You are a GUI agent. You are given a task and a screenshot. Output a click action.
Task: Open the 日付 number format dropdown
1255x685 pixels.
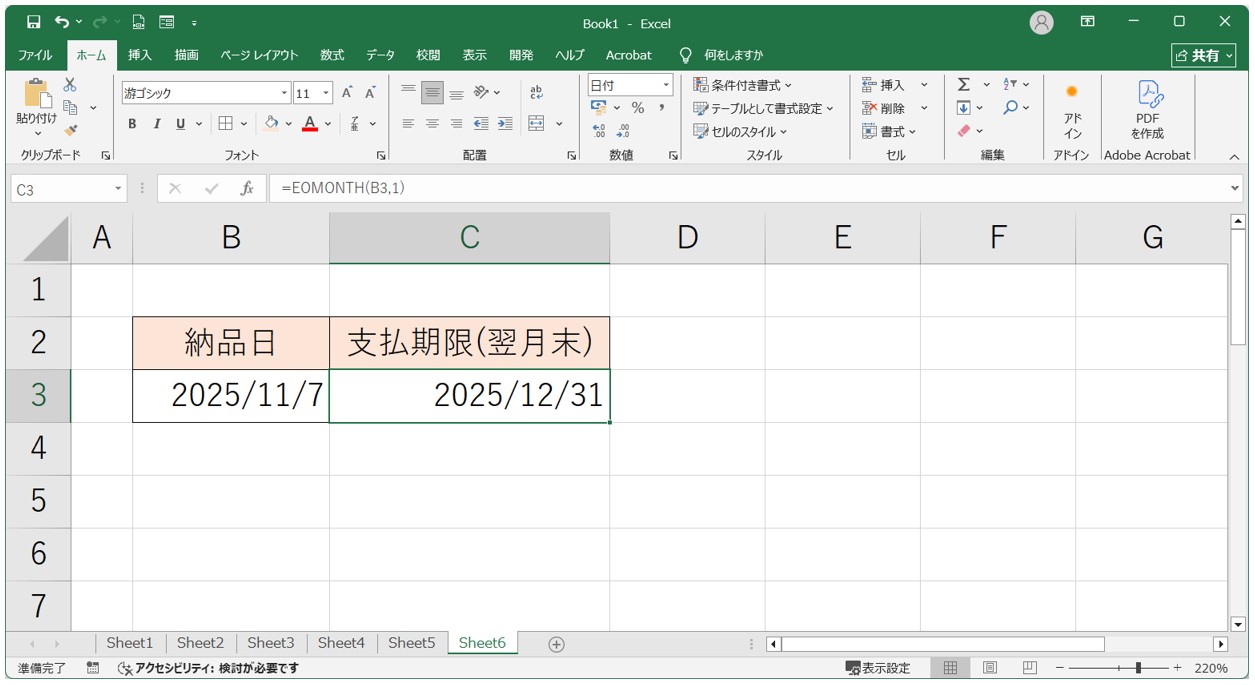coord(665,84)
